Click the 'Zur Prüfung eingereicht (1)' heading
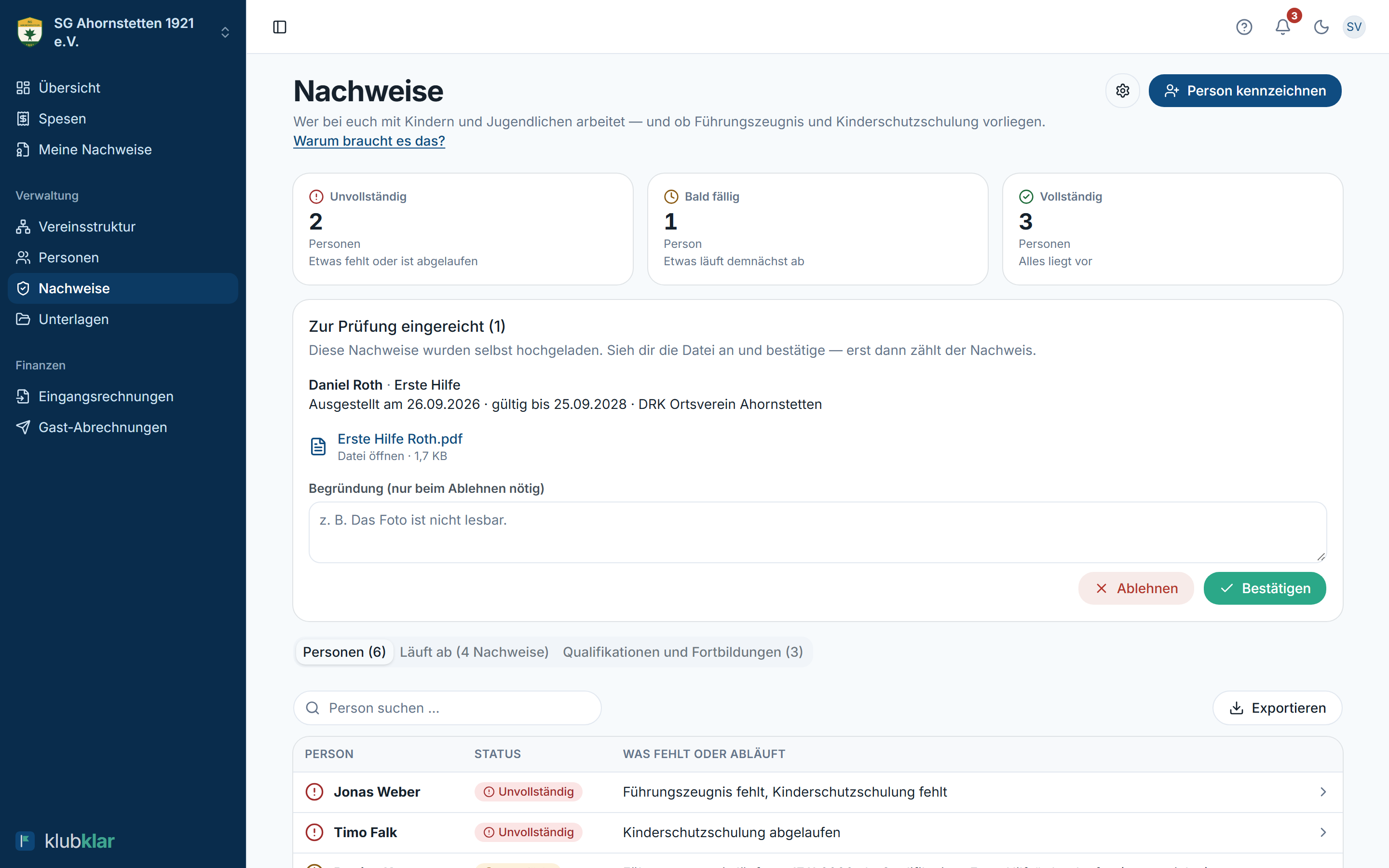The width and height of the screenshot is (1389, 868). click(407, 326)
